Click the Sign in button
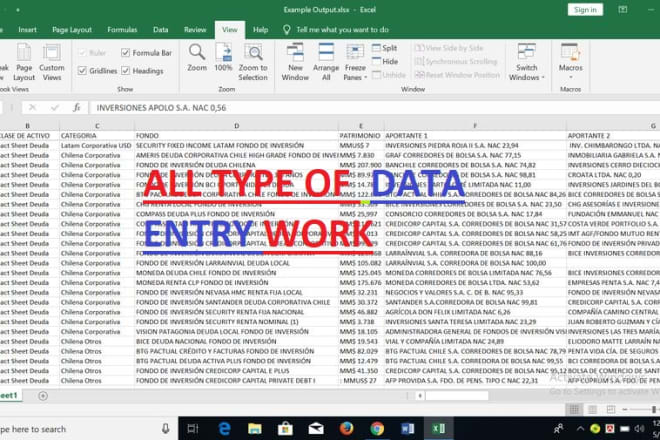 (585, 10)
